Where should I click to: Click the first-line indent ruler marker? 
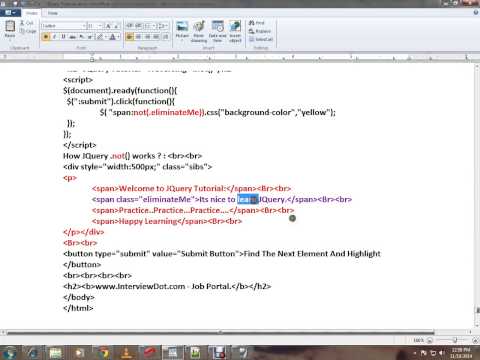tap(92, 55)
